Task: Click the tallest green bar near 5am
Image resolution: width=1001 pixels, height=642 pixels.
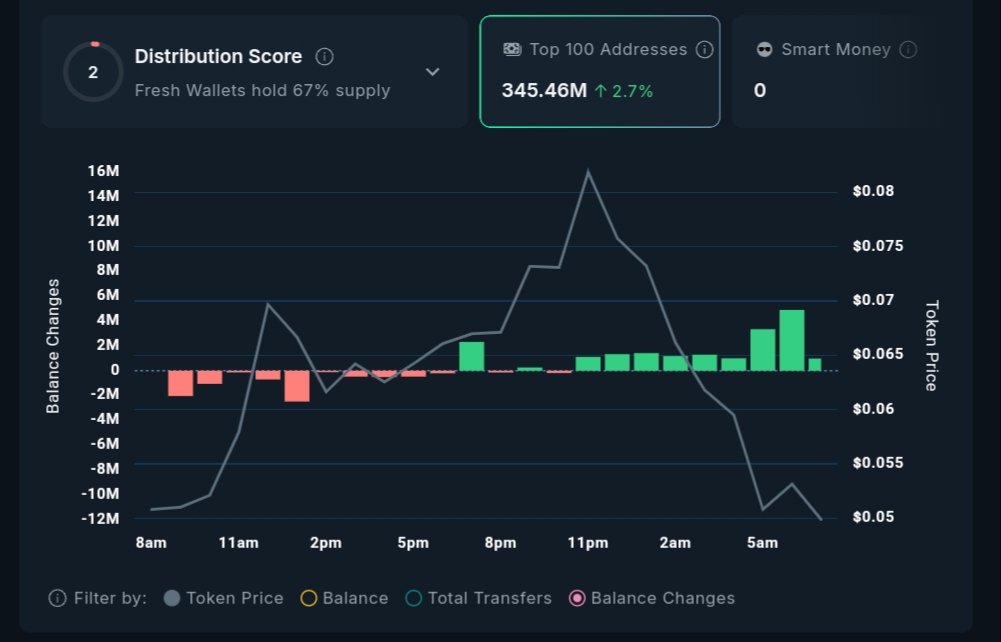Action: [x=792, y=340]
